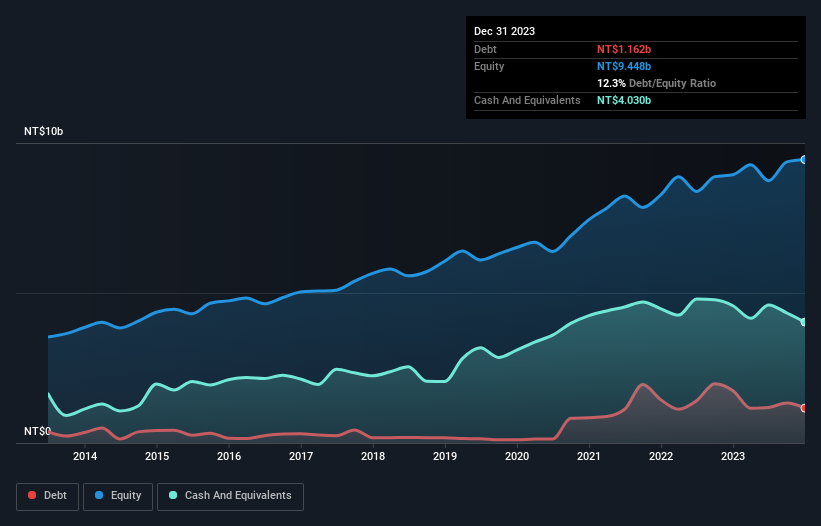
Task: Click Cash And Equivalents label in tooltip
Action: click(x=527, y=100)
